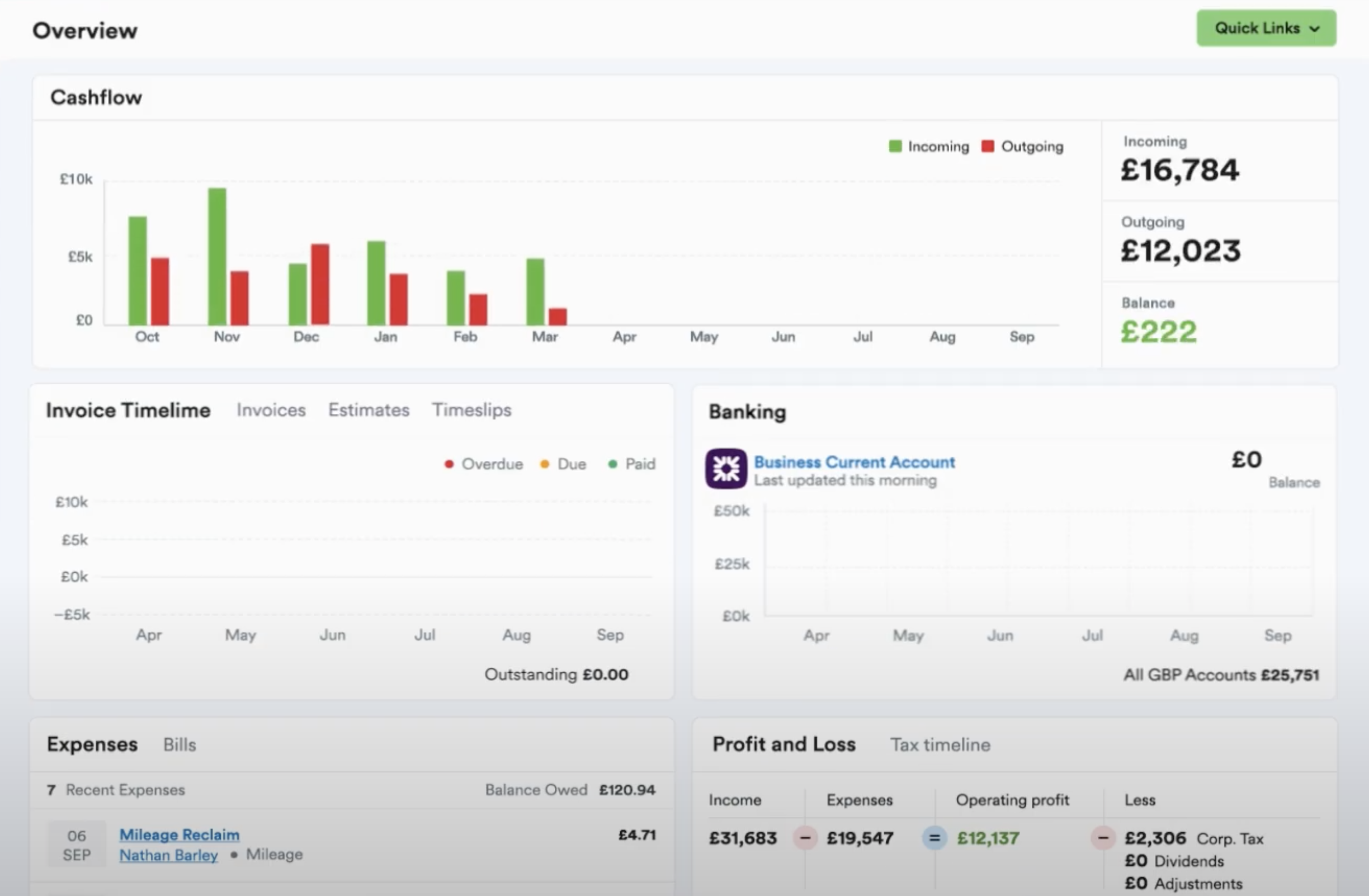Viewport: 1369px width, 896px height.
Task: Click the bank logo icon in Banking
Action: [726, 469]
